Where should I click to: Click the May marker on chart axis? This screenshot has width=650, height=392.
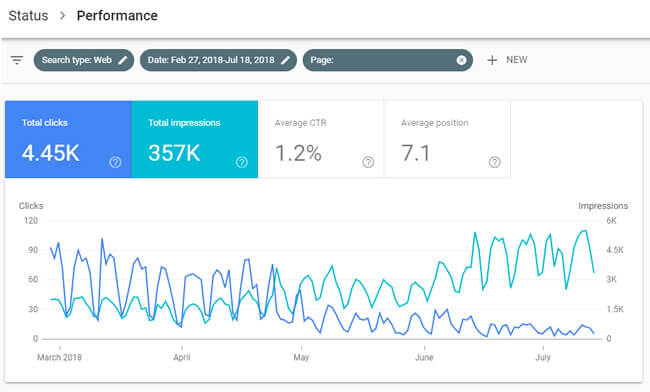(x=301, y=357)
